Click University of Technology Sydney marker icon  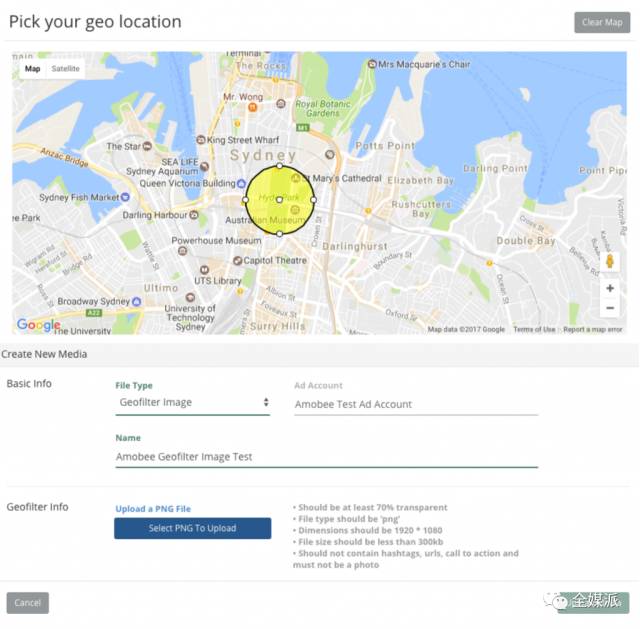click(190, 297)
